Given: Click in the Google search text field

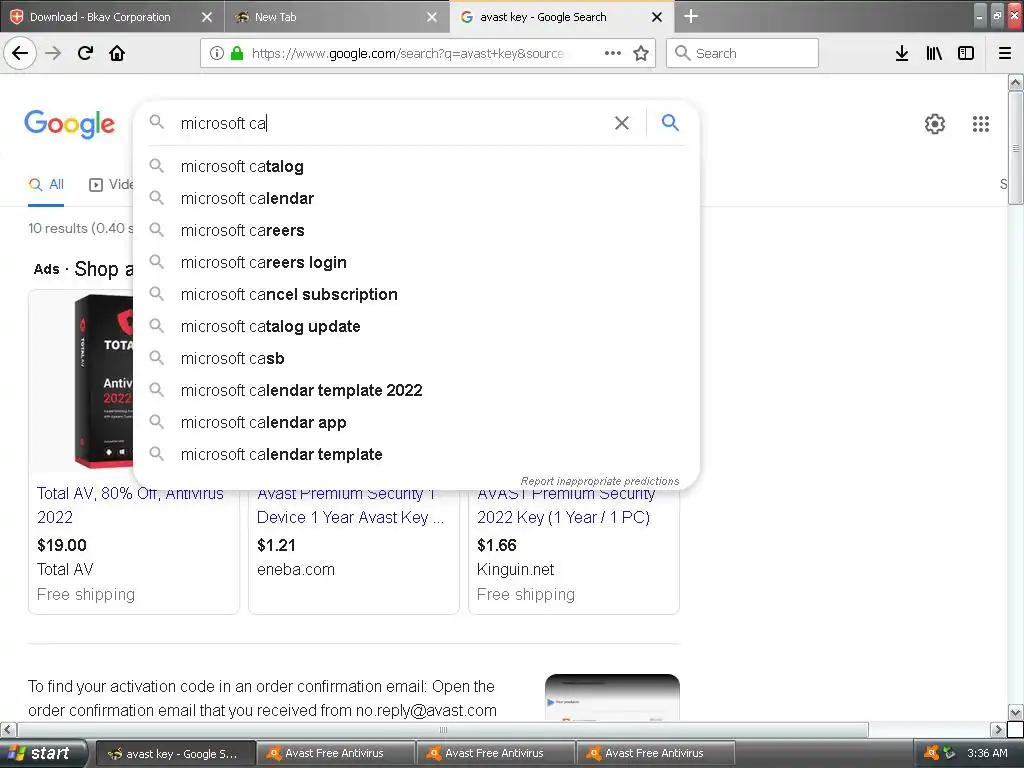Looking at the screenshot, I should tap(392, 123).
